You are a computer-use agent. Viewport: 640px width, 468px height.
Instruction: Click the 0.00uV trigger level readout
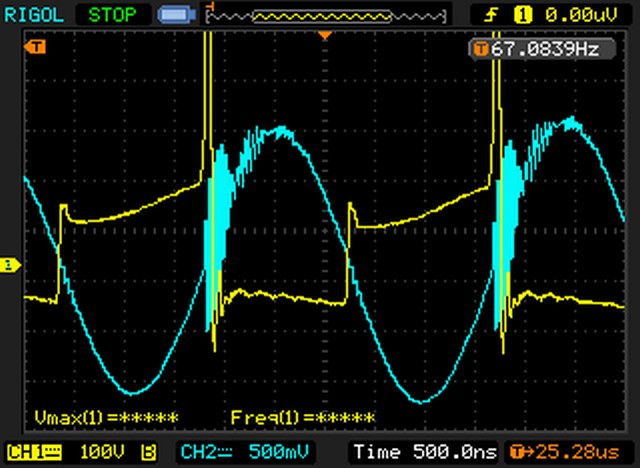click(x=578, y=14)
